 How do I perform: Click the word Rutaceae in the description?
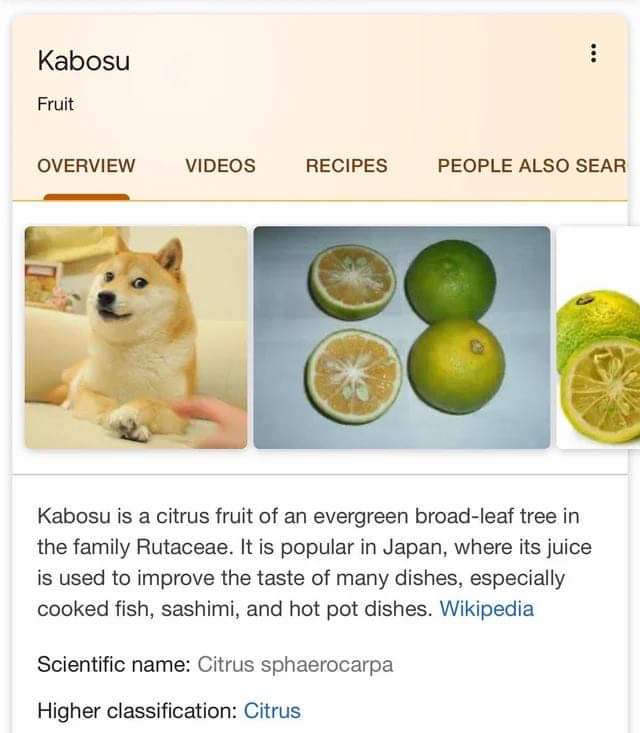(185, 547)
